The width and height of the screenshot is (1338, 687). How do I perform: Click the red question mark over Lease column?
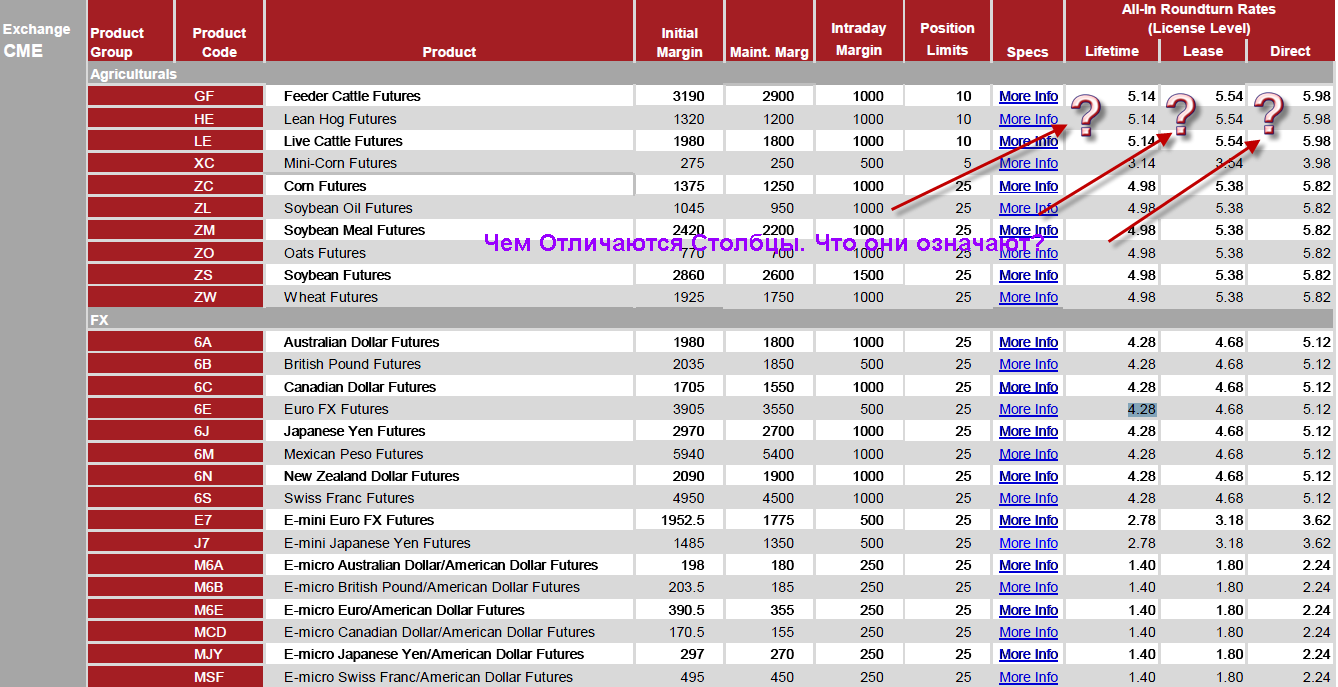click(1181, 115)
